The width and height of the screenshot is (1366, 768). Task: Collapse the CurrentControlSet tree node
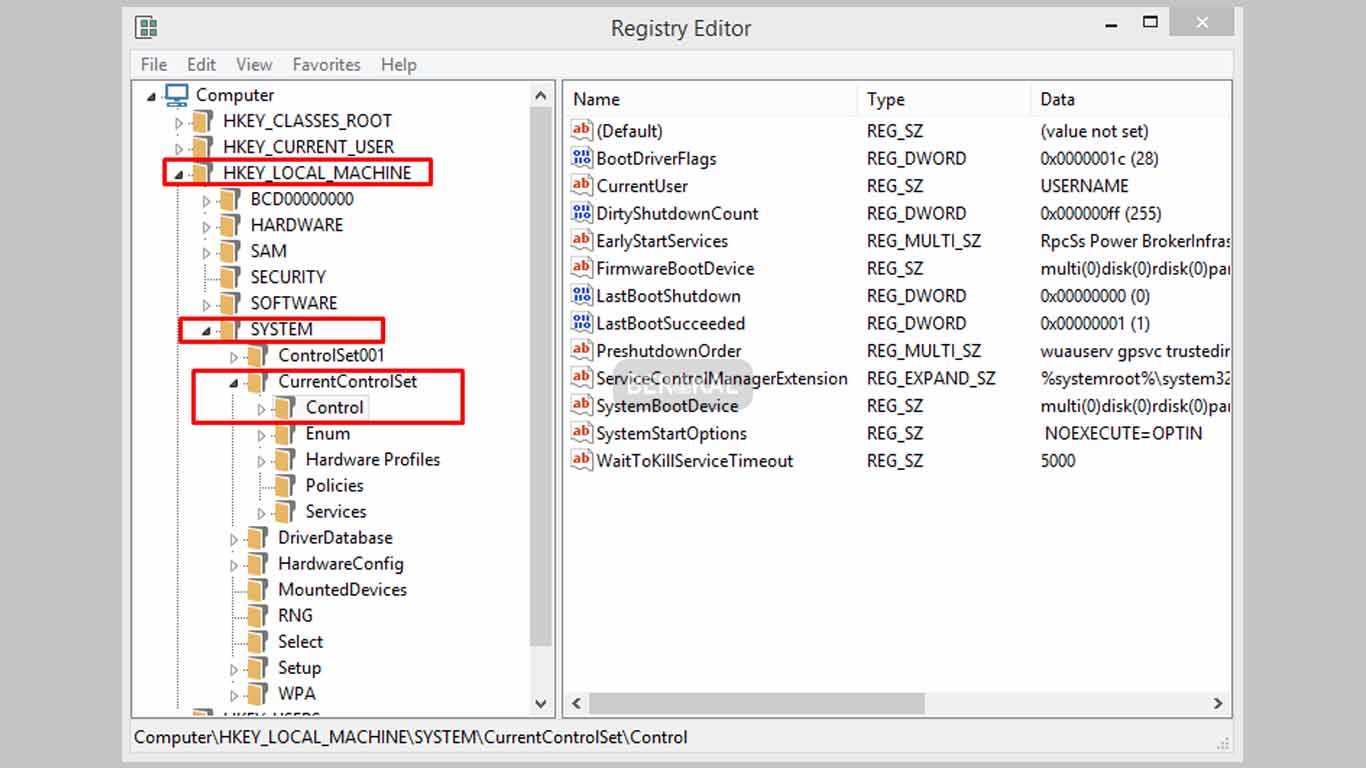[233, 381]
